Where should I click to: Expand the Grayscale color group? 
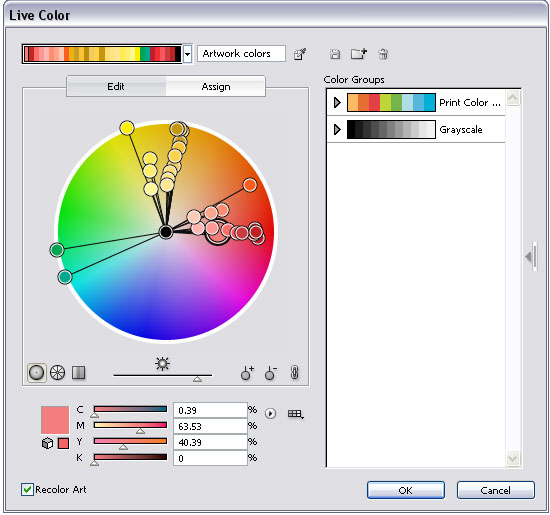pos(337,129)
